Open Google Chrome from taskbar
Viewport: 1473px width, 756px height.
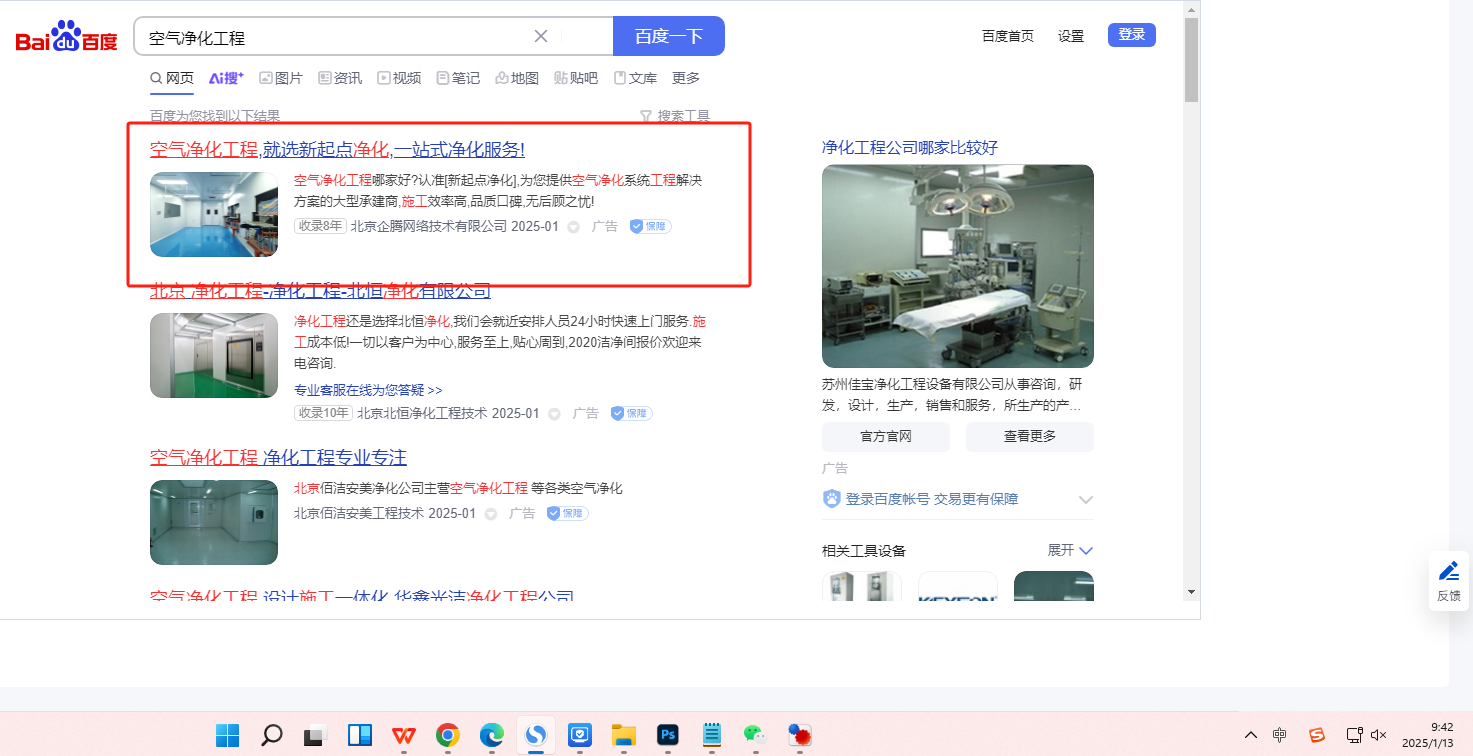tap(448, 735)
